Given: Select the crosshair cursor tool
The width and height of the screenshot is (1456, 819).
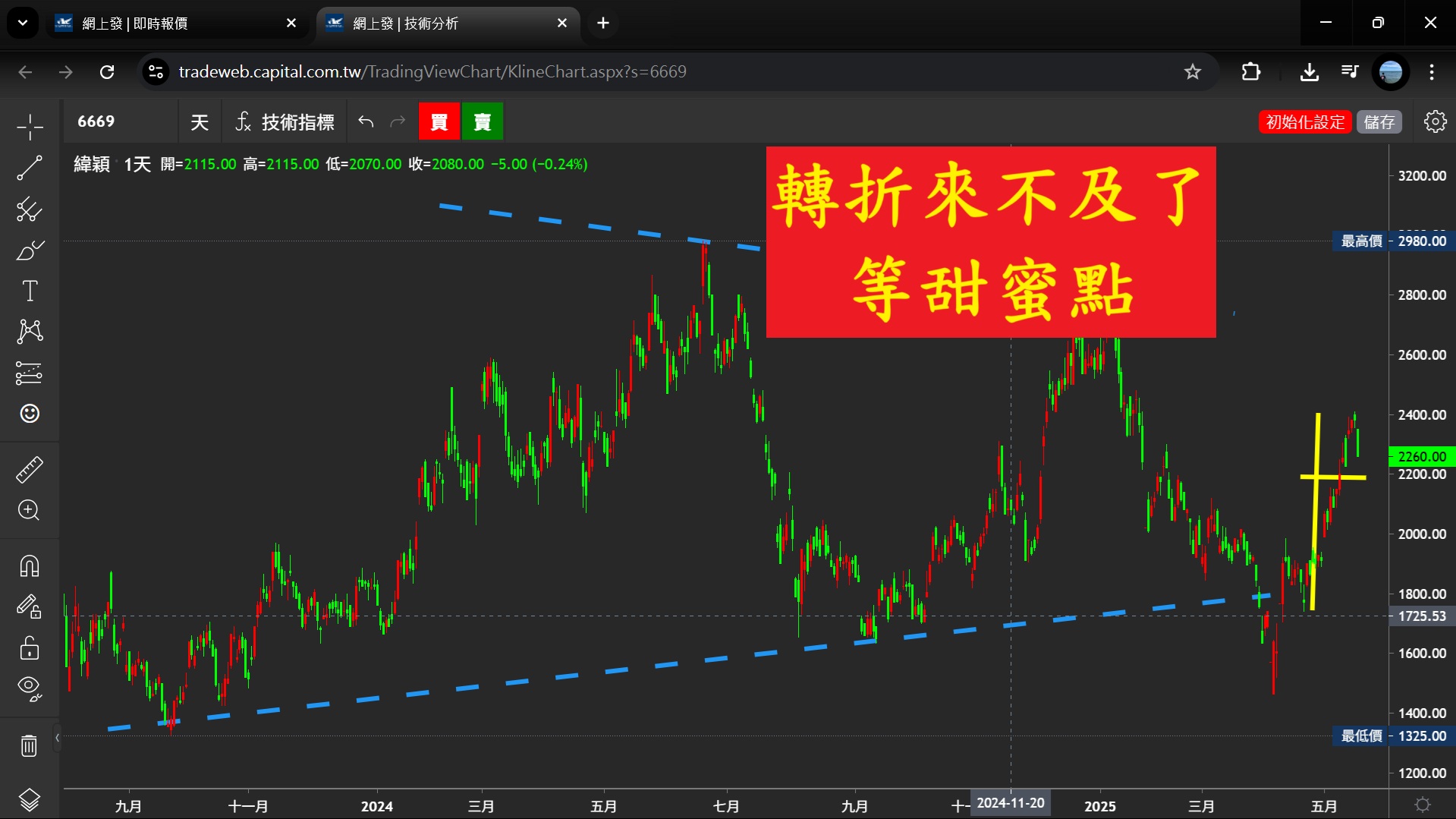Looking at the screenshot, I should click(30, 127).
